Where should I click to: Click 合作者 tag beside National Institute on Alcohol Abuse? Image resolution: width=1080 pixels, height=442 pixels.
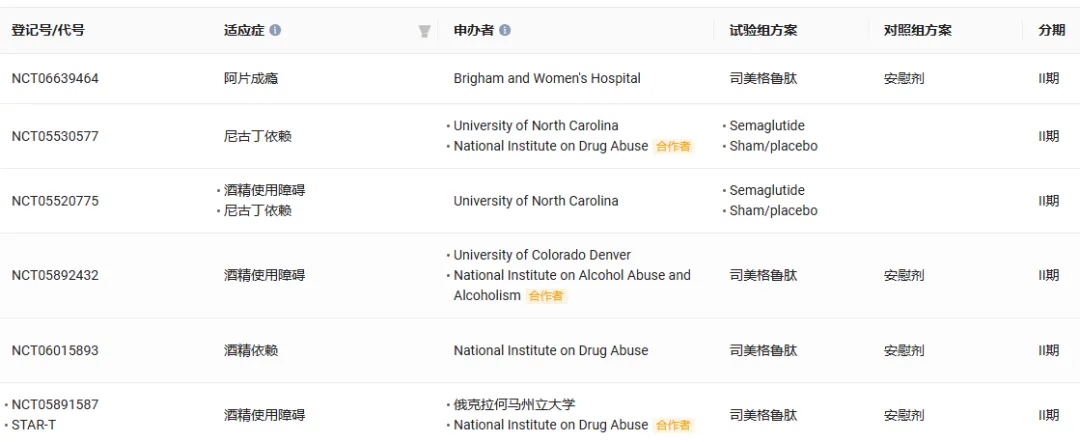point(545,296)
